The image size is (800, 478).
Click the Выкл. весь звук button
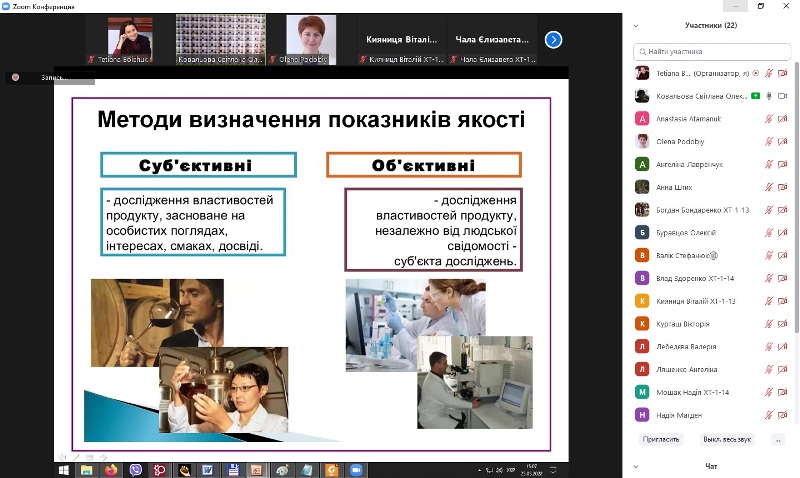(x=727, y=439)
